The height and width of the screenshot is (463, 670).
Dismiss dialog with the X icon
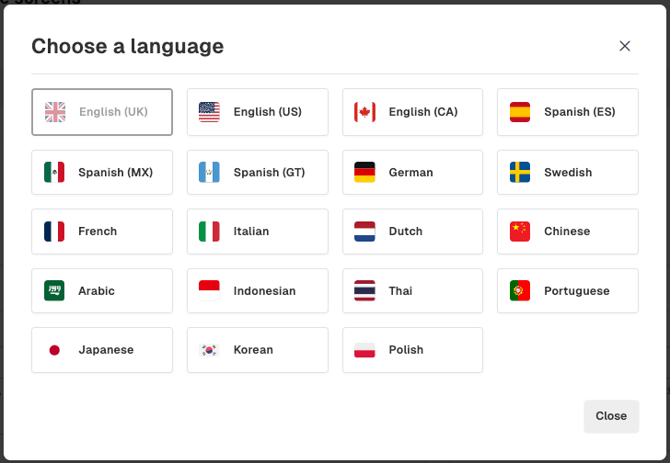click(x=625, y=46)
